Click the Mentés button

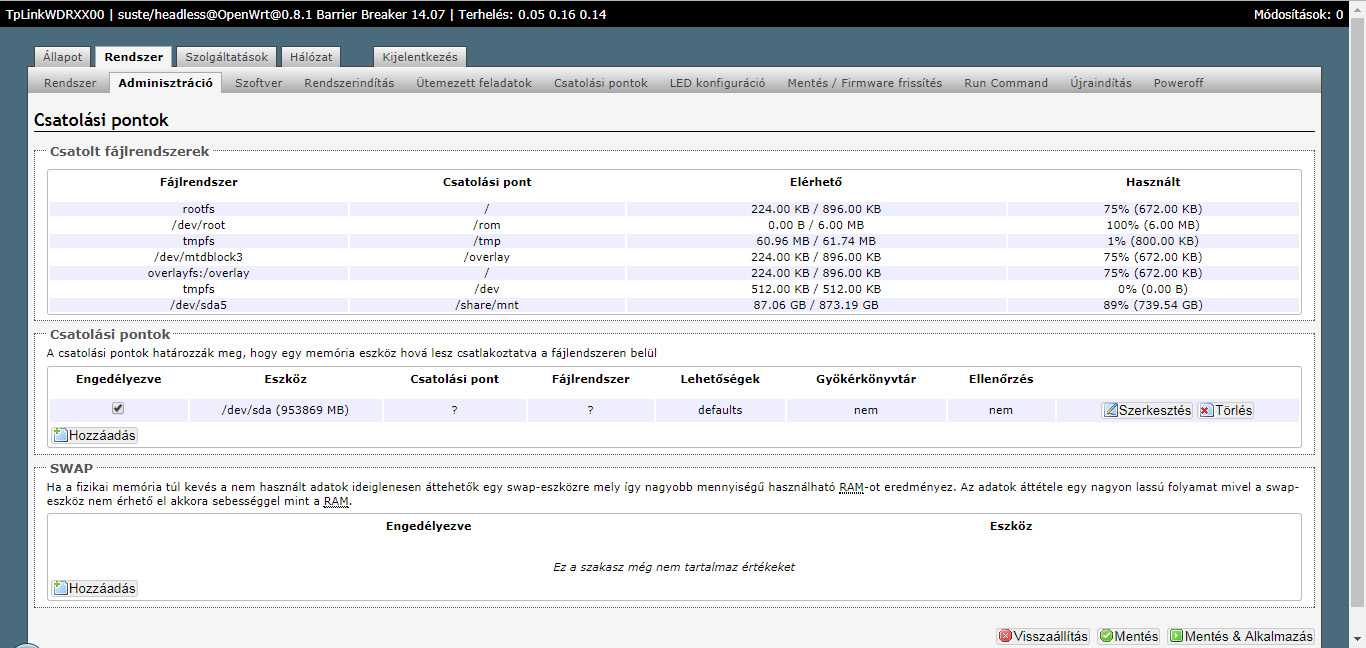click(x=1128, y=636)
